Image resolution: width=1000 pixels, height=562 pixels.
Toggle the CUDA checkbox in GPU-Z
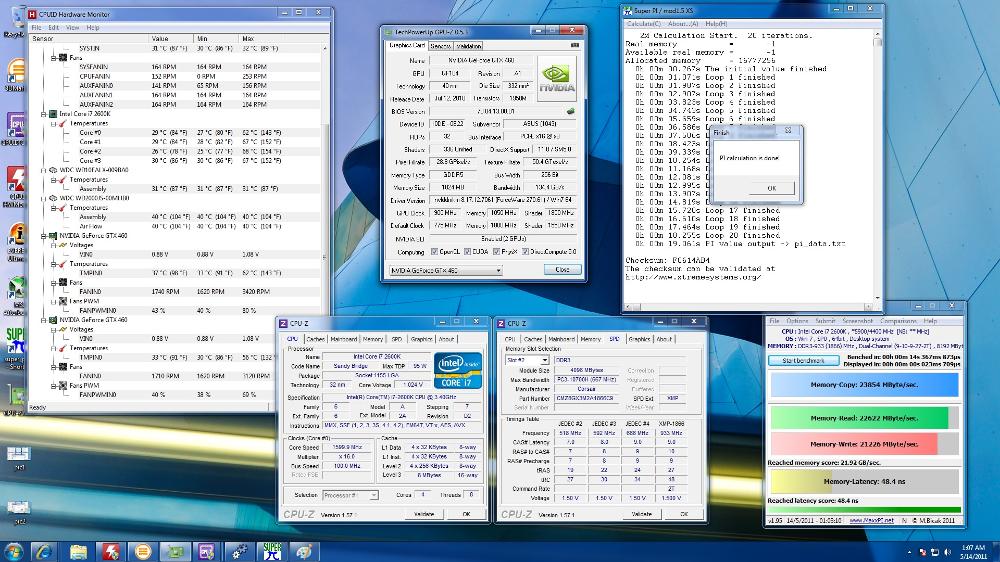pyautogui.click(x=467, y=252)
